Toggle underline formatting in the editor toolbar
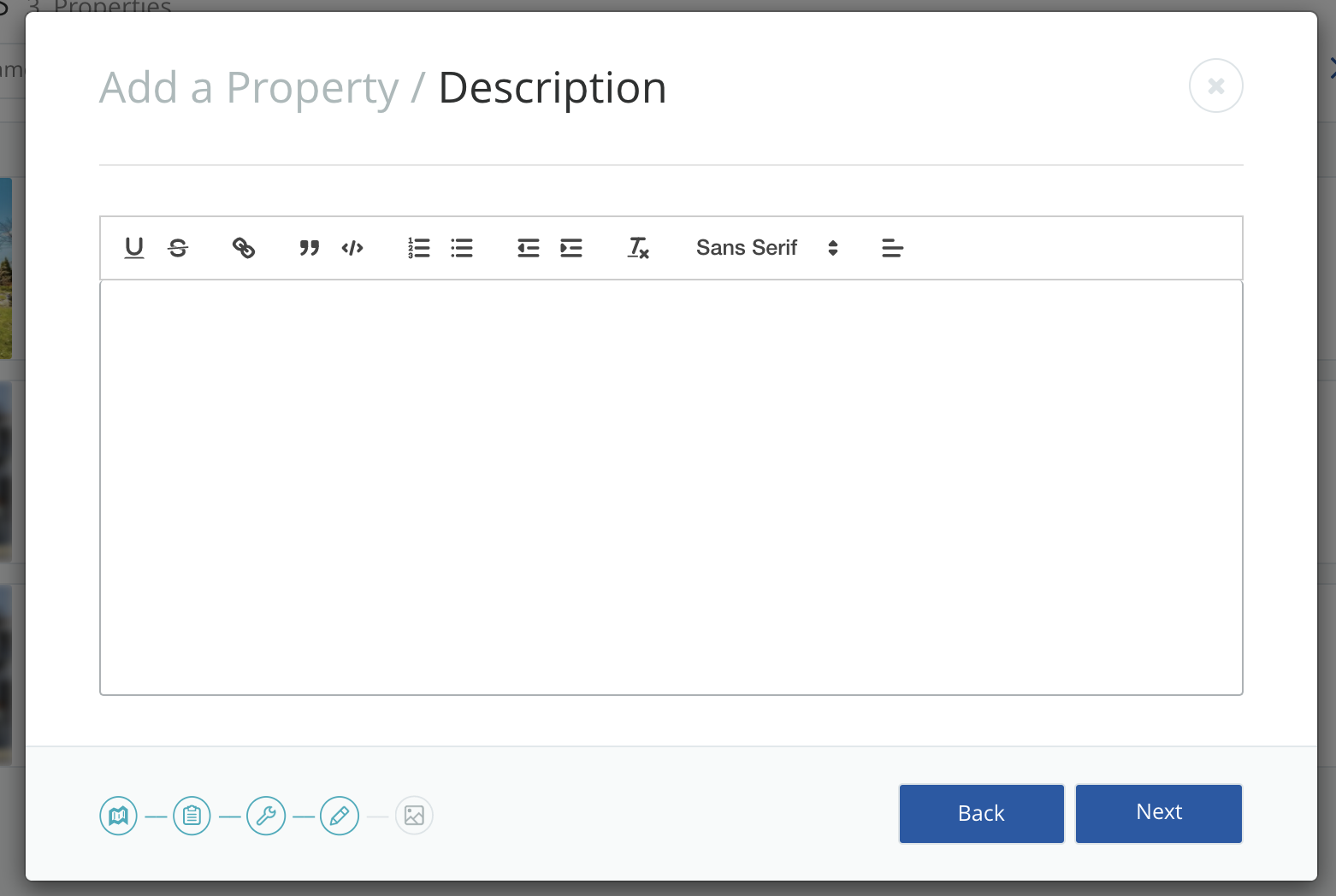Image resolution: width=1336 pixels, height=896 pixels. (x=134, y=248)
